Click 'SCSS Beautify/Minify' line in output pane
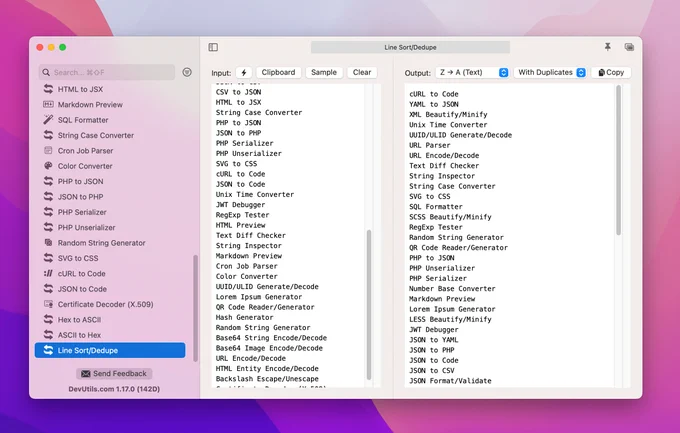 pyautogui.click(x=450, y=217)
